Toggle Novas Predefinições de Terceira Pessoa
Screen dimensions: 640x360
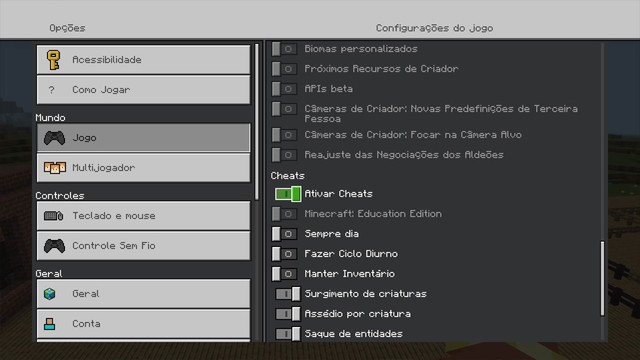pos(284,109)
